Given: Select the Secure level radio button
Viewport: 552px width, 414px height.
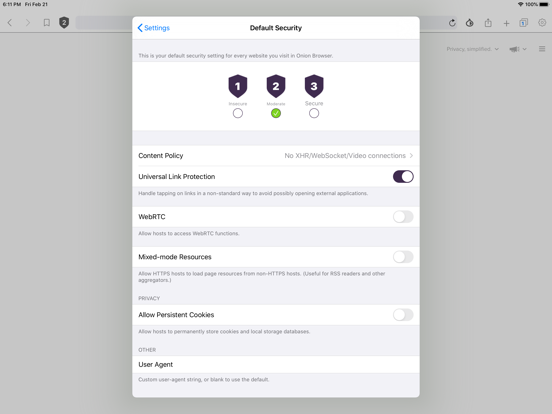Looking at the screenshot, I should tap(314, 113).
